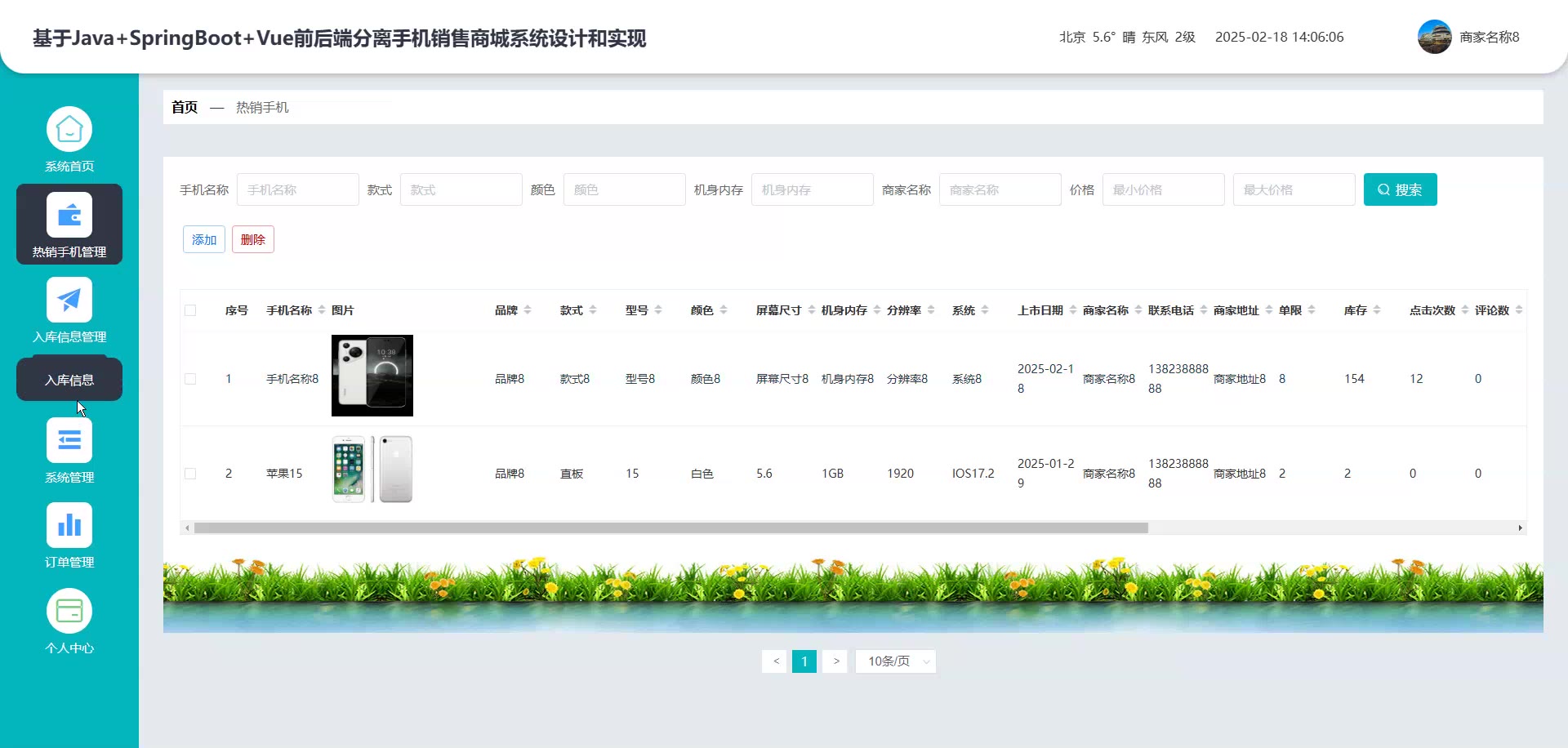Toggle the select-all checkbox in table header
The width and height of the screenshot is (1568, 748).
coord(190,310)
